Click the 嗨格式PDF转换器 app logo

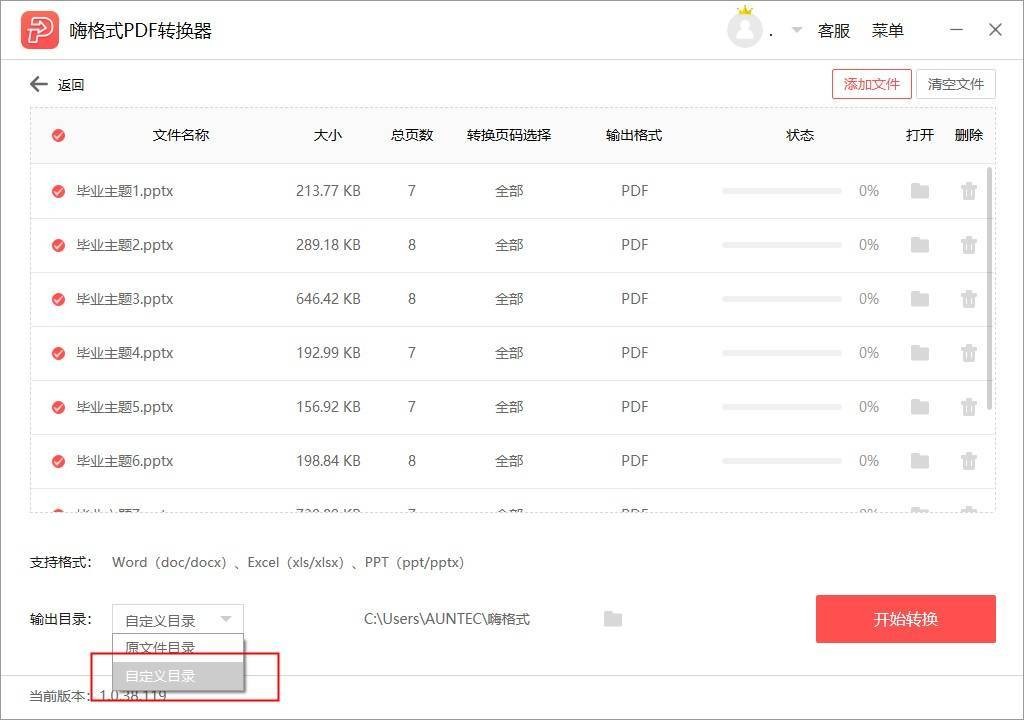[40, 30]
